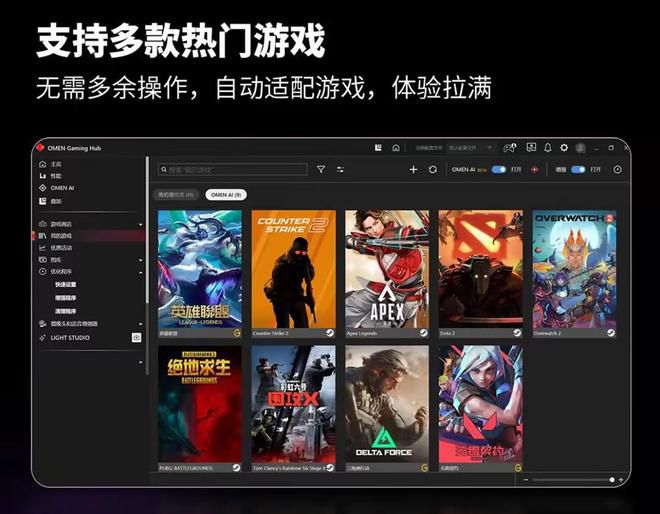
Task: Click the title bar home icon
Action: click(396, 148)
